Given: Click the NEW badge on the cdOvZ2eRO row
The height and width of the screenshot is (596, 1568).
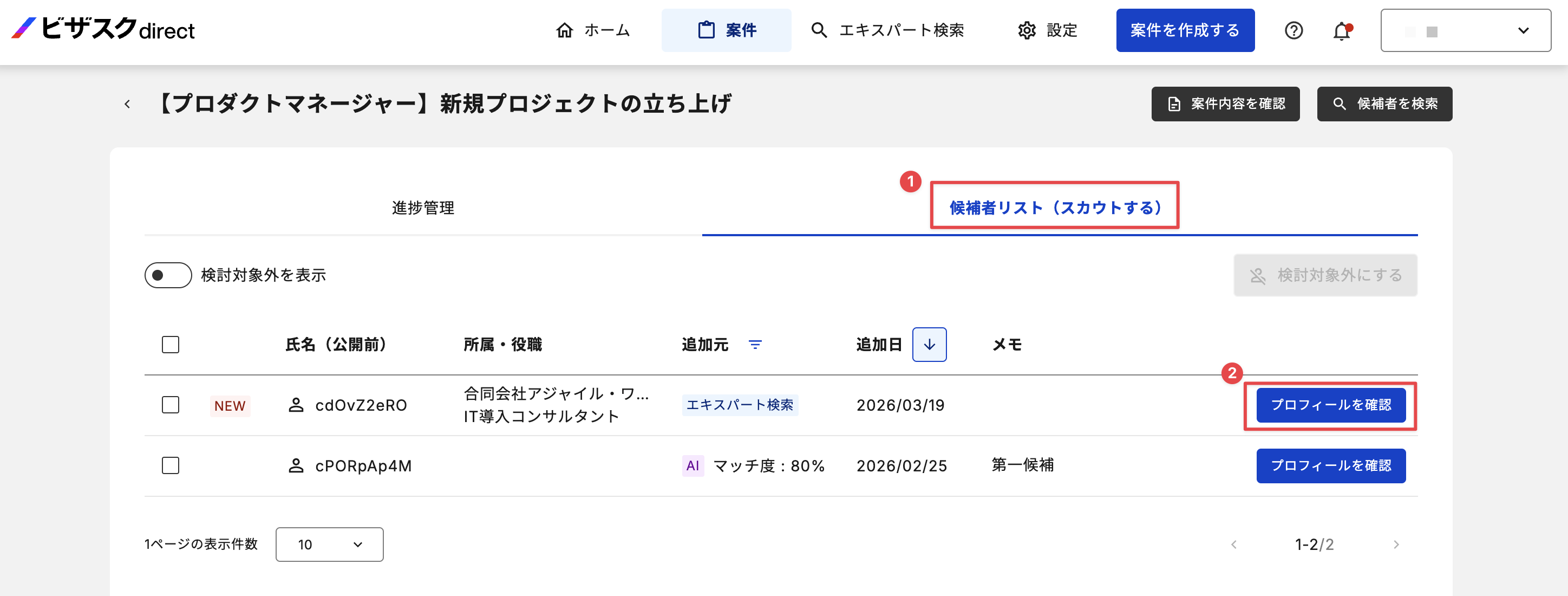Looking at the screenshot, I should pyautogui.click(x=230, y=405).
